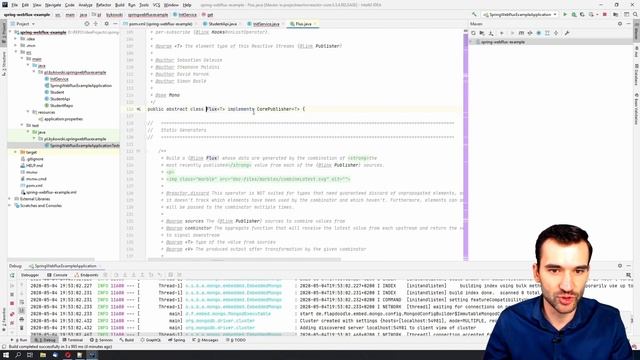The width and height of the screenshot is (640, 360).
Task: Click the Build project hammer icon
Action: tap(474, 15)
